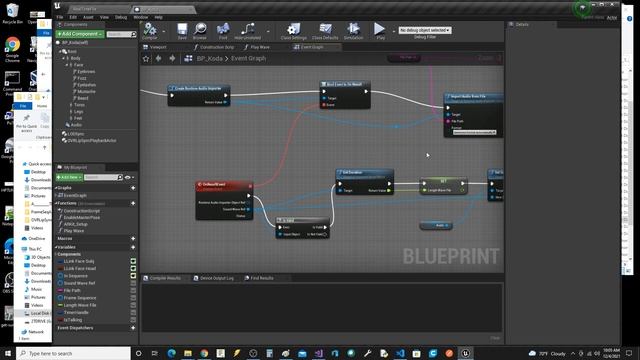Image resolution: width=640 pixels, height=360 pixels.
Task: Navigate forward with the graph forward arrow
Action: click(x=172, y=59)
